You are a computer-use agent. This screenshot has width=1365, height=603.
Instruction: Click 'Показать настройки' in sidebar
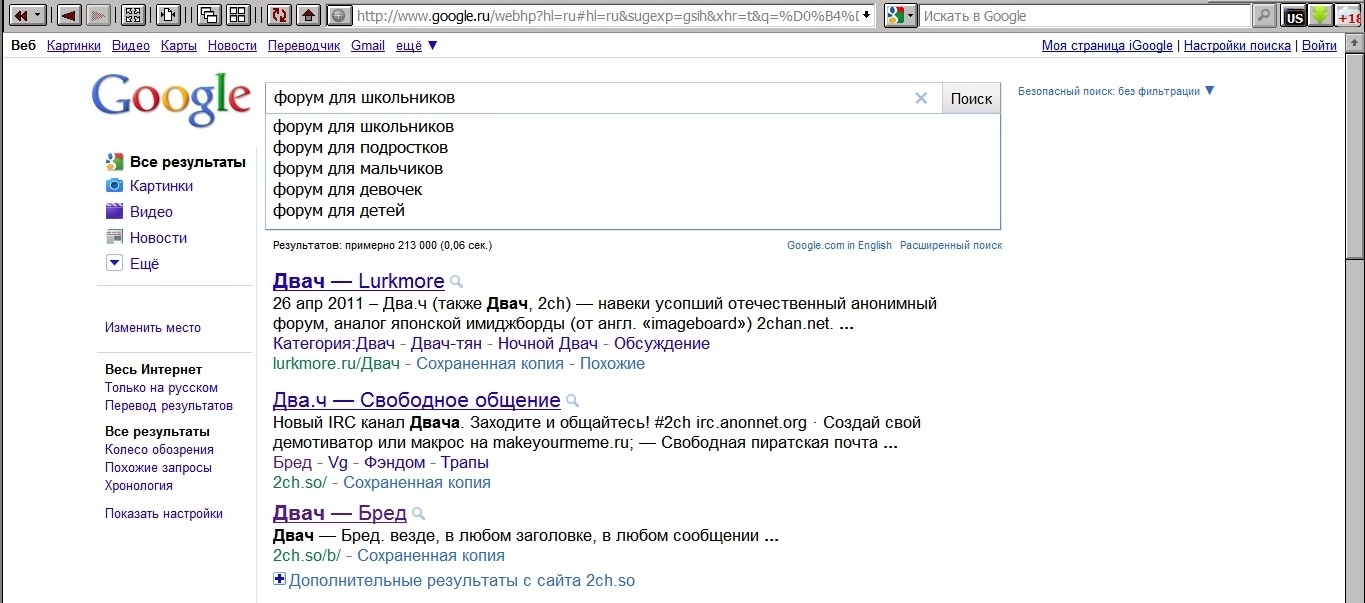164,514
